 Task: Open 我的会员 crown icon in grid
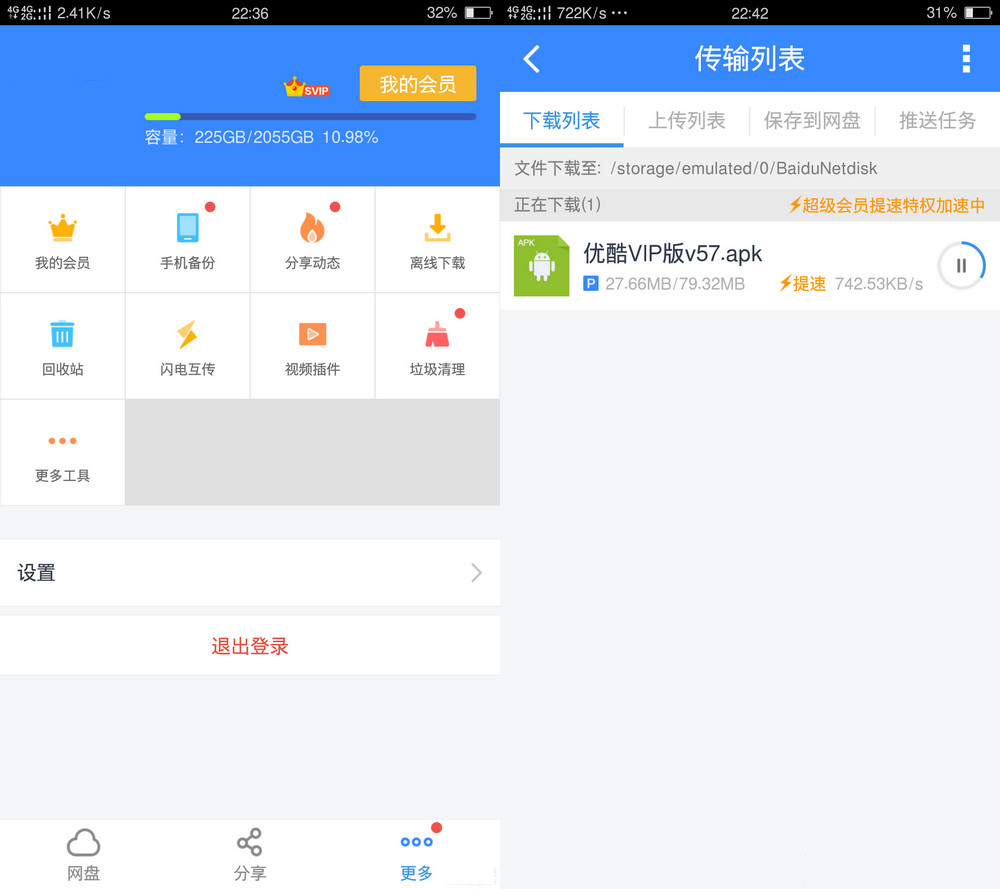coord(62,228)
